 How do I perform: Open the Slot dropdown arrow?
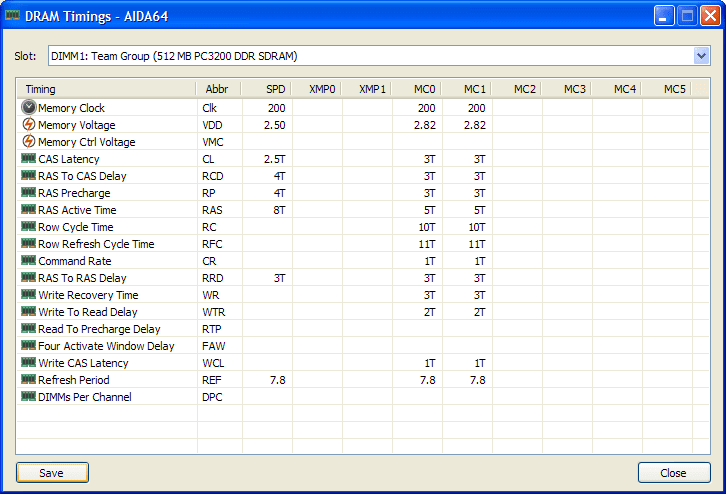pos(701,56)
